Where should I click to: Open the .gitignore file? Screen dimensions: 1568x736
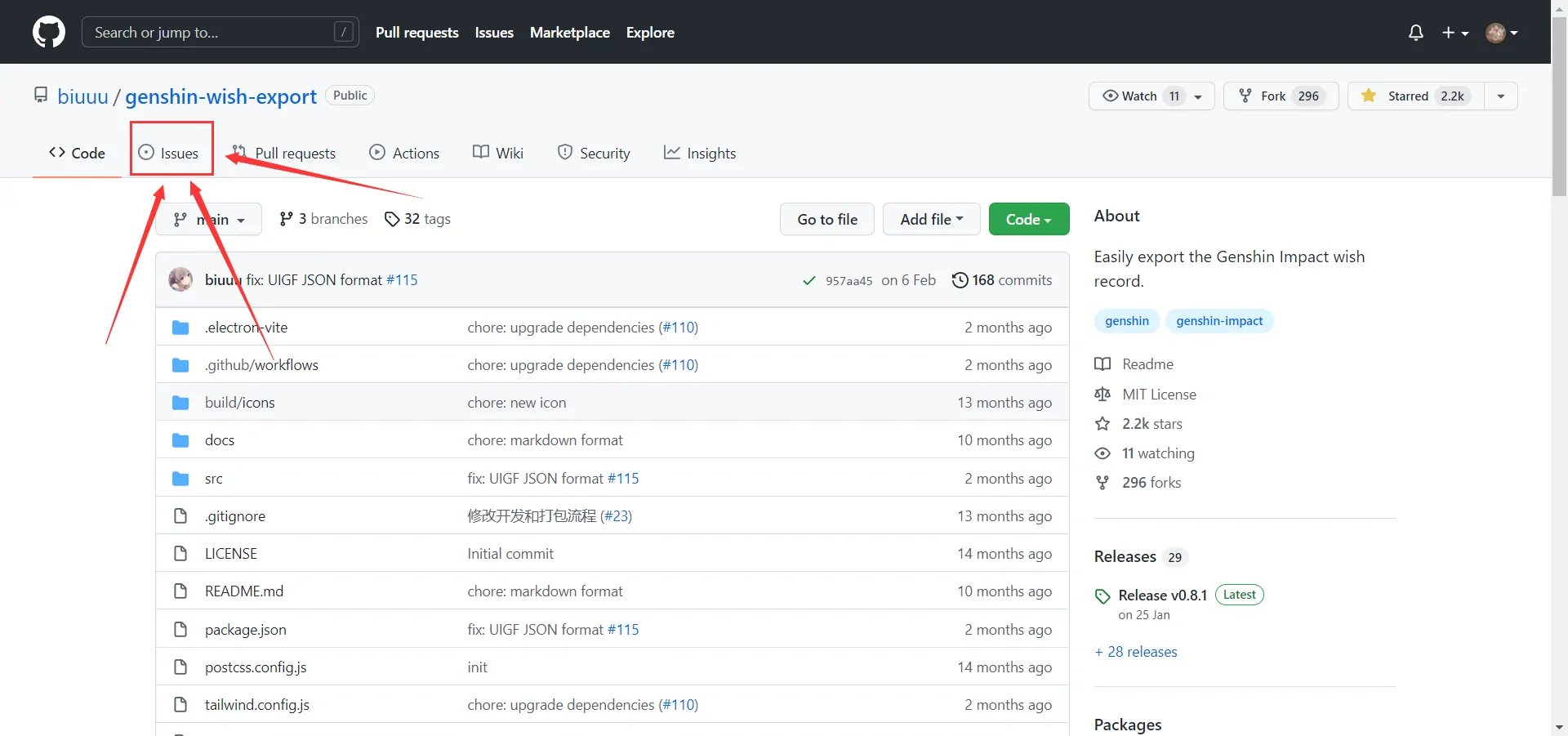(x=235, y=515)
